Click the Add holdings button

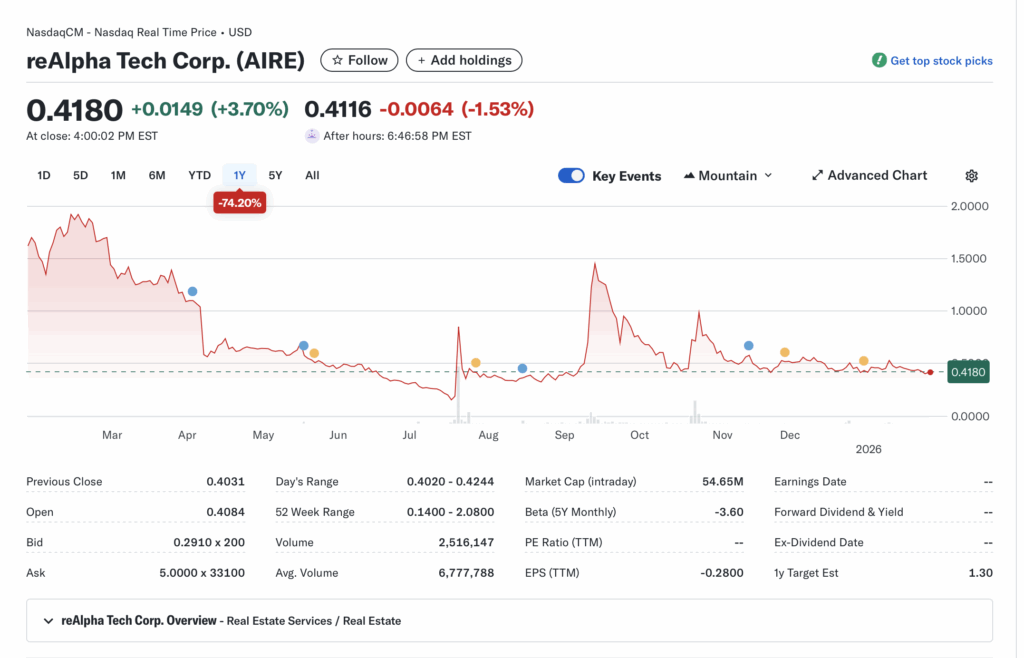point(464,60)
